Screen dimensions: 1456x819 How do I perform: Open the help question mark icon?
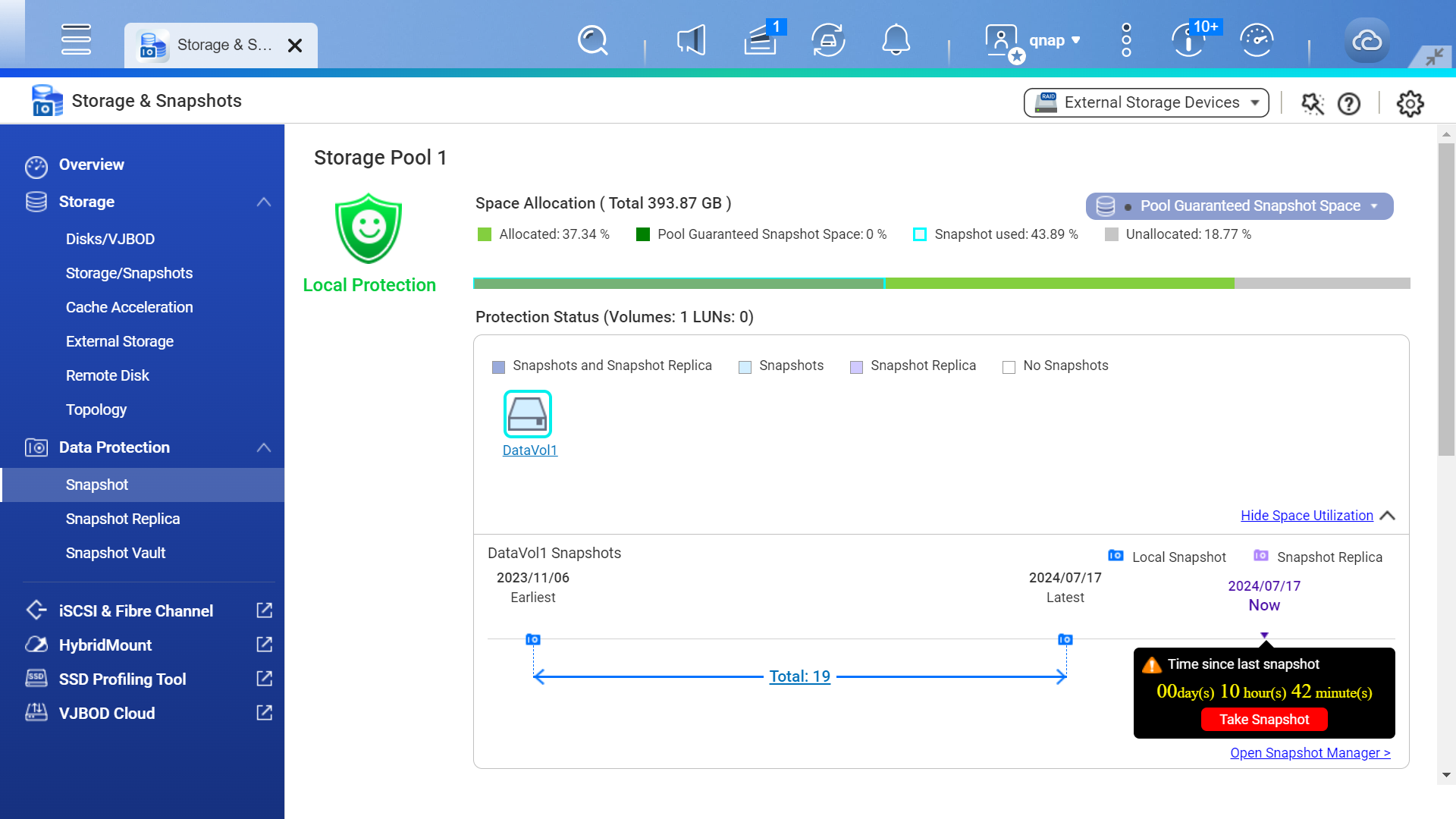(1348, 104)
